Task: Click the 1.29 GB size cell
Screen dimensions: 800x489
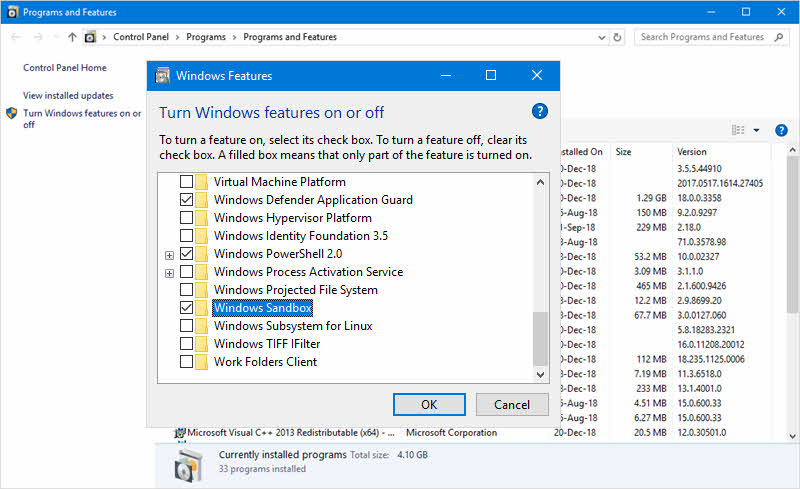Action: (651, 198)
